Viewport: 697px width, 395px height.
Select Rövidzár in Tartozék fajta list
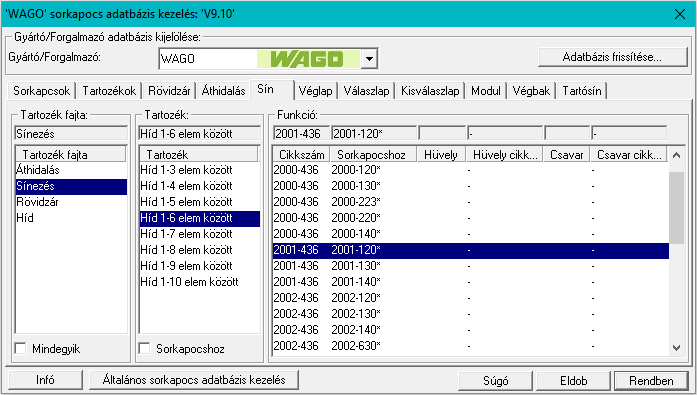71,202
